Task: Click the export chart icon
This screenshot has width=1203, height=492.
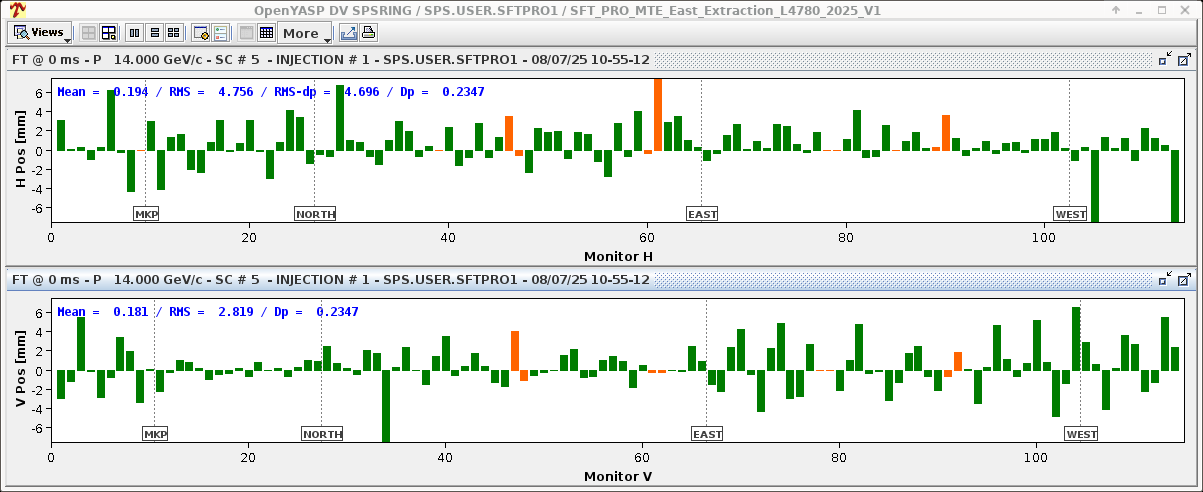Action: [348, 33]
